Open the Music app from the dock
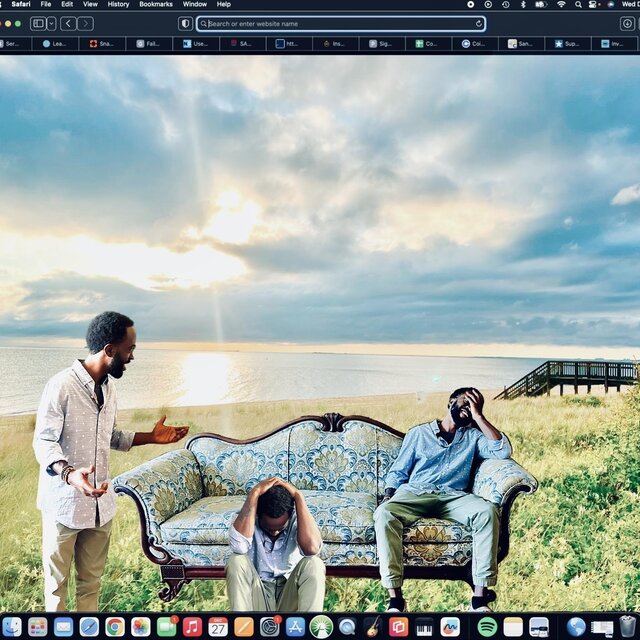Viewport: 640px width, 640px height. coord(192,627)
